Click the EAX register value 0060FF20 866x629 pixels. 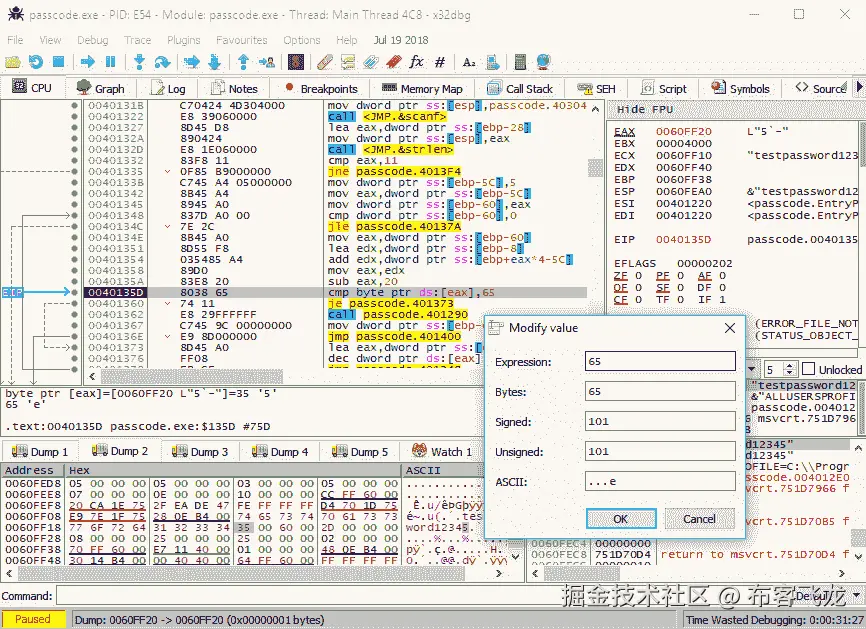click(x=684, y=131)
